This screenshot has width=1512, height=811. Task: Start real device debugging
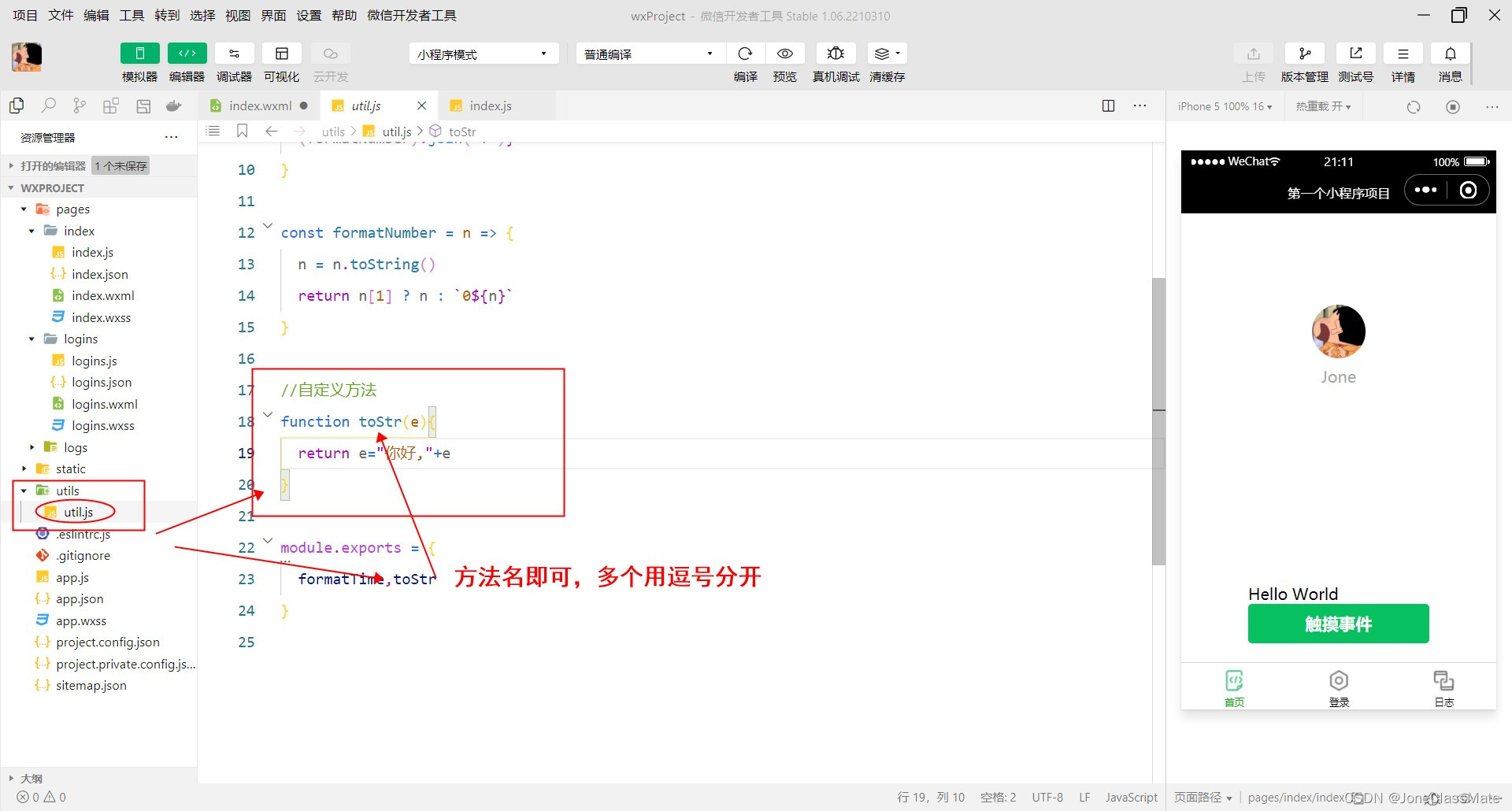(836, 54)
